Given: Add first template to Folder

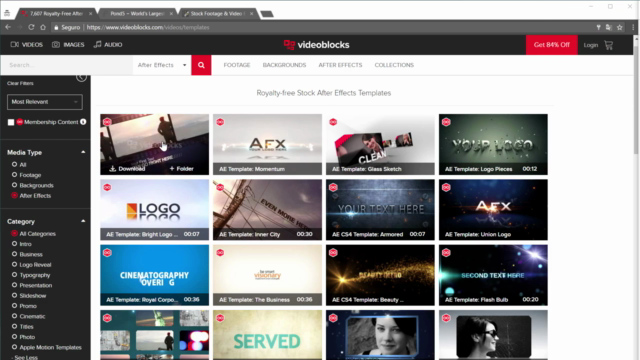Looking at the screenshot, I should (181, 169).
